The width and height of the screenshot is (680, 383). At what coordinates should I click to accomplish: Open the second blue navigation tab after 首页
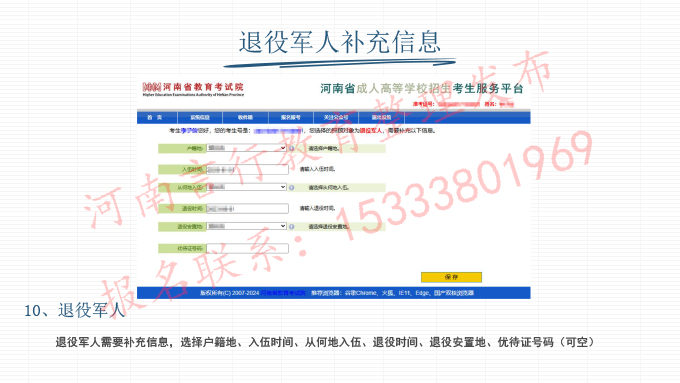pyautogui.click(x=200, y=118)
